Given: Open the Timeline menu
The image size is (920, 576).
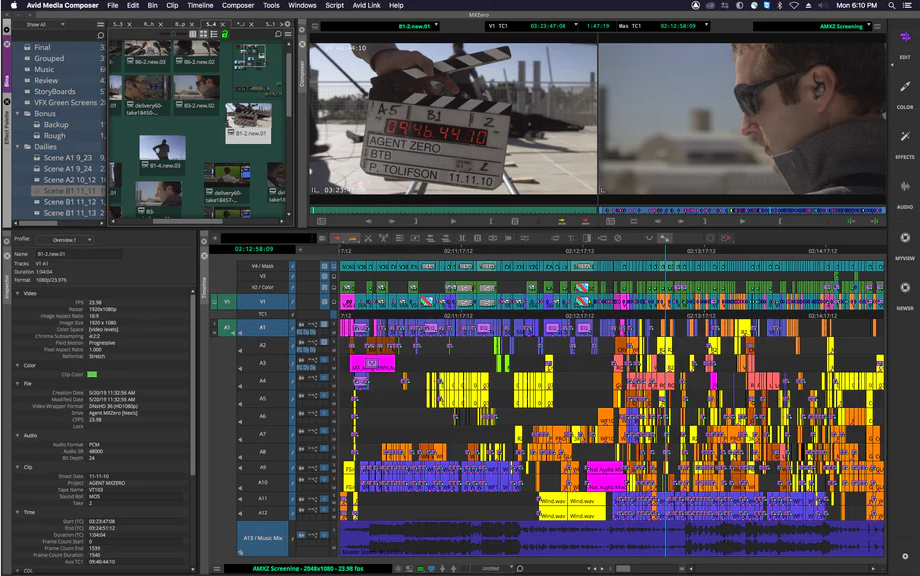Looking at the screenshot, I should pyautogui.click(x=200, y=5).
